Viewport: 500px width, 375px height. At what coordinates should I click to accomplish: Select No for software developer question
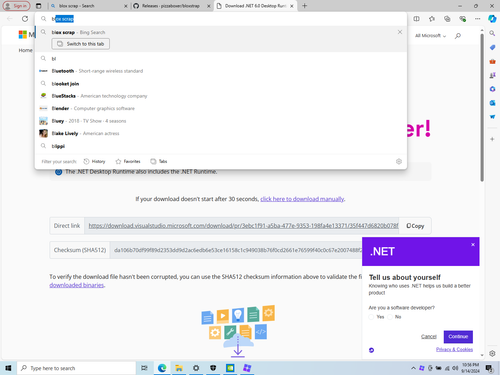pyautogui.click(x=390, y=317)
